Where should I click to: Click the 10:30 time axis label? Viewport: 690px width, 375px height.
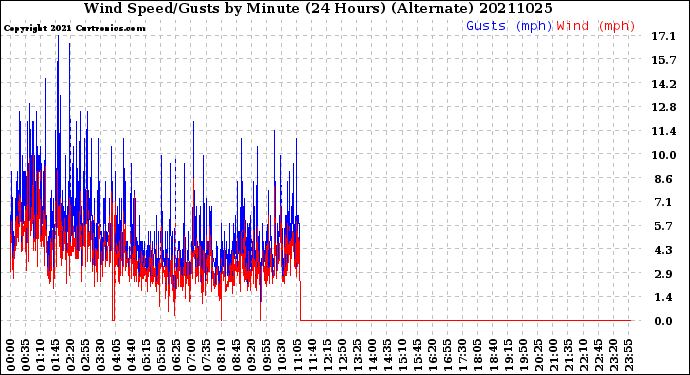(x=282, y=355)
